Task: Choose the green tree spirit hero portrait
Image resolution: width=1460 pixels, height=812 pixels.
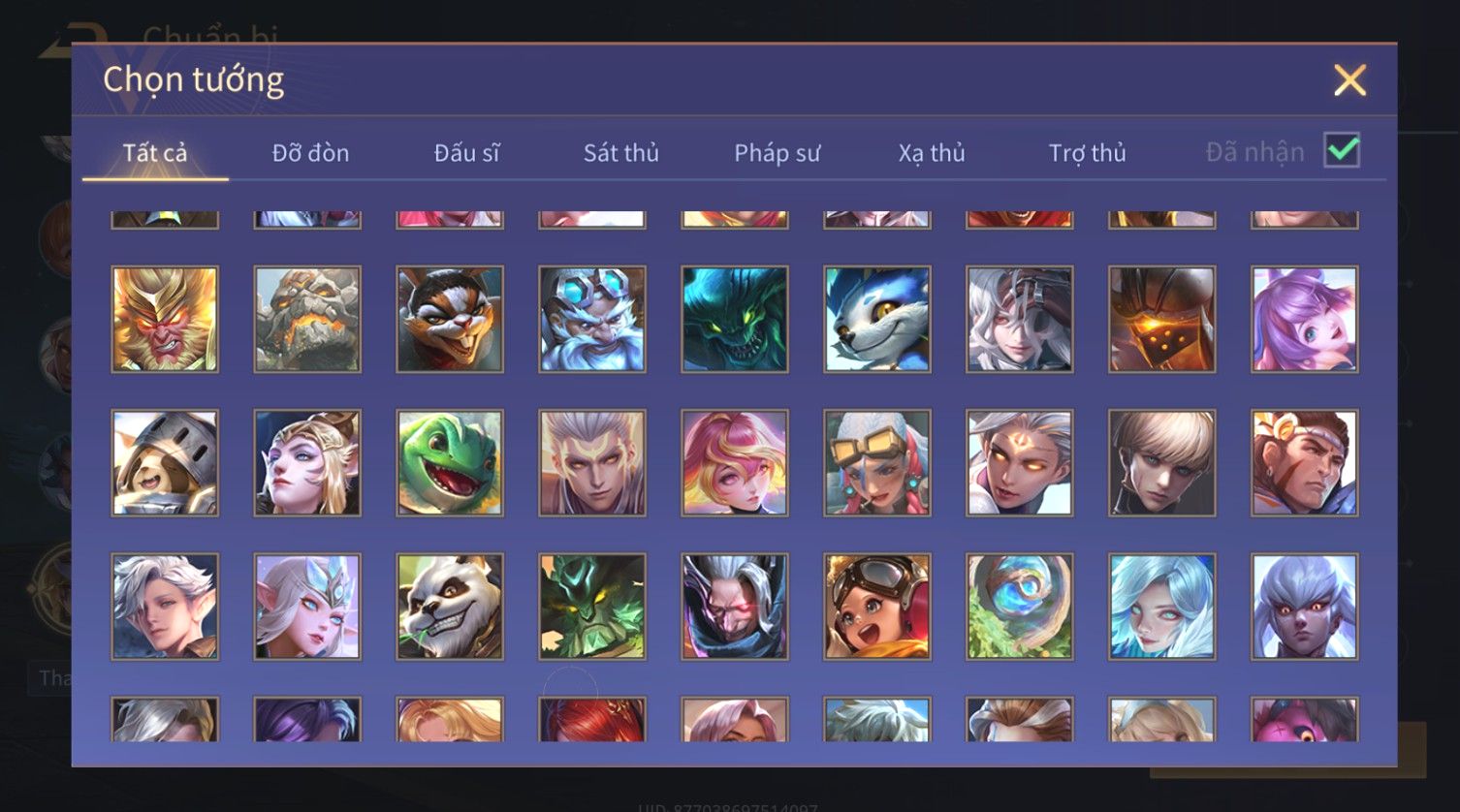Action: point(592,607)
